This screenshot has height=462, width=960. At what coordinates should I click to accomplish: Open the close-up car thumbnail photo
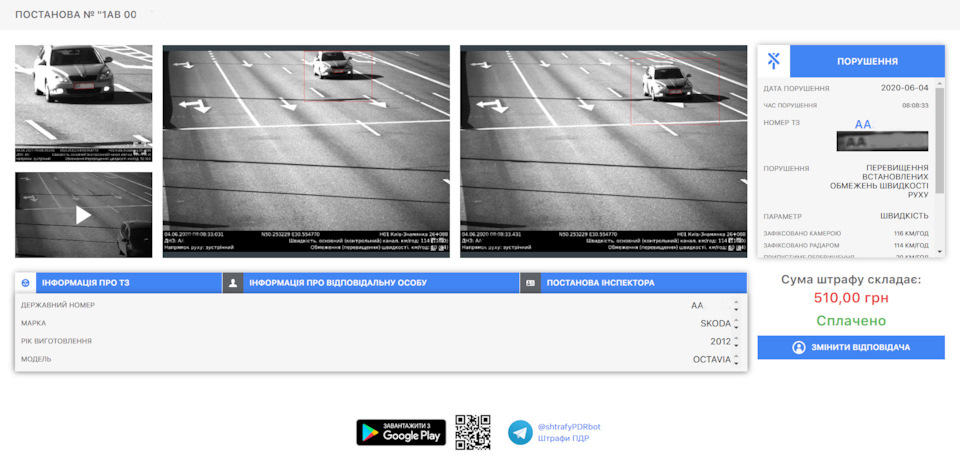point(84,103)
